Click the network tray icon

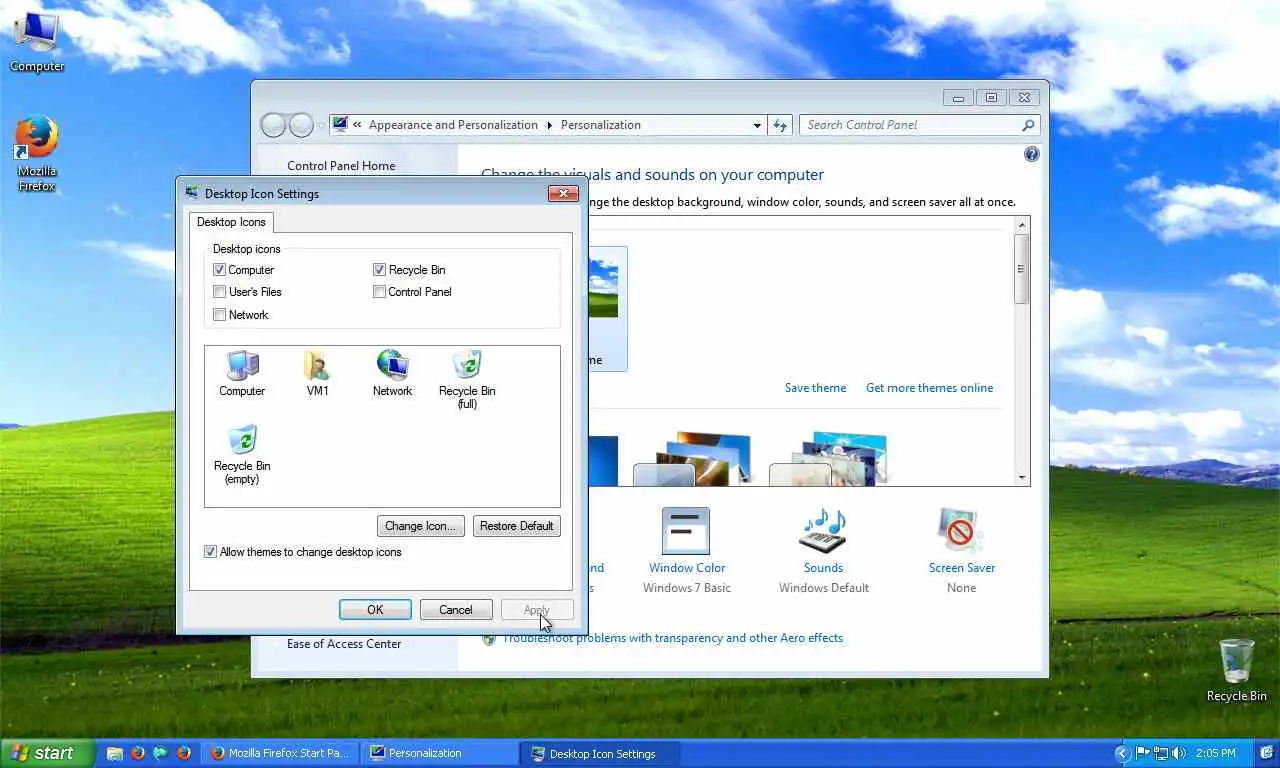[1160, 753]
